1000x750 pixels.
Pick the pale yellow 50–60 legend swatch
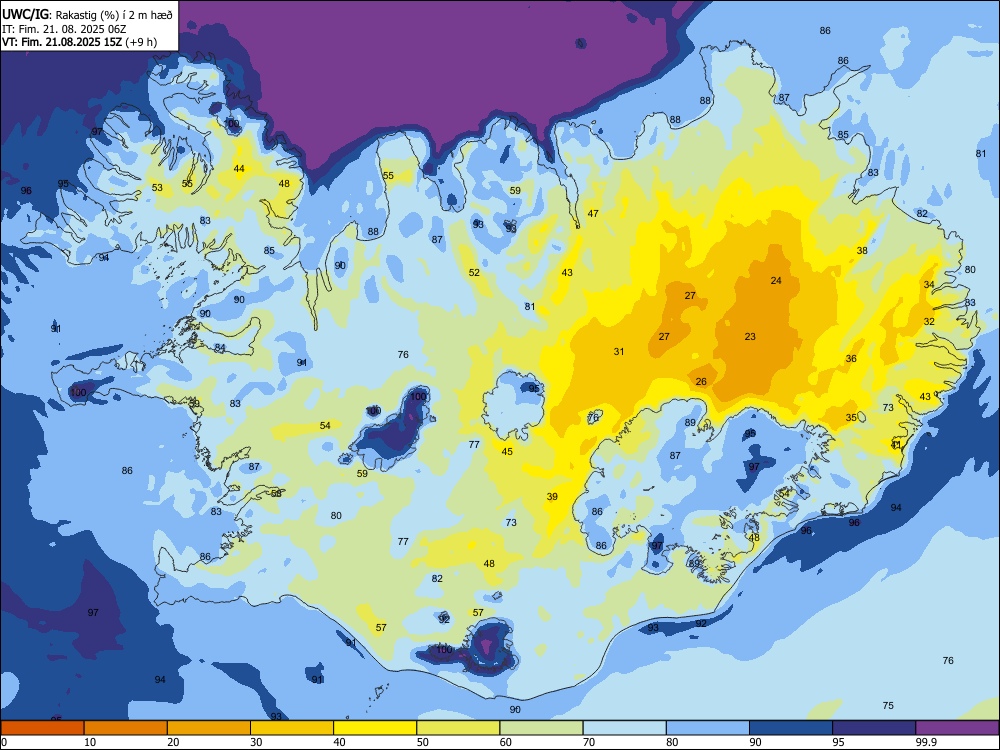(x=458, y=728)
